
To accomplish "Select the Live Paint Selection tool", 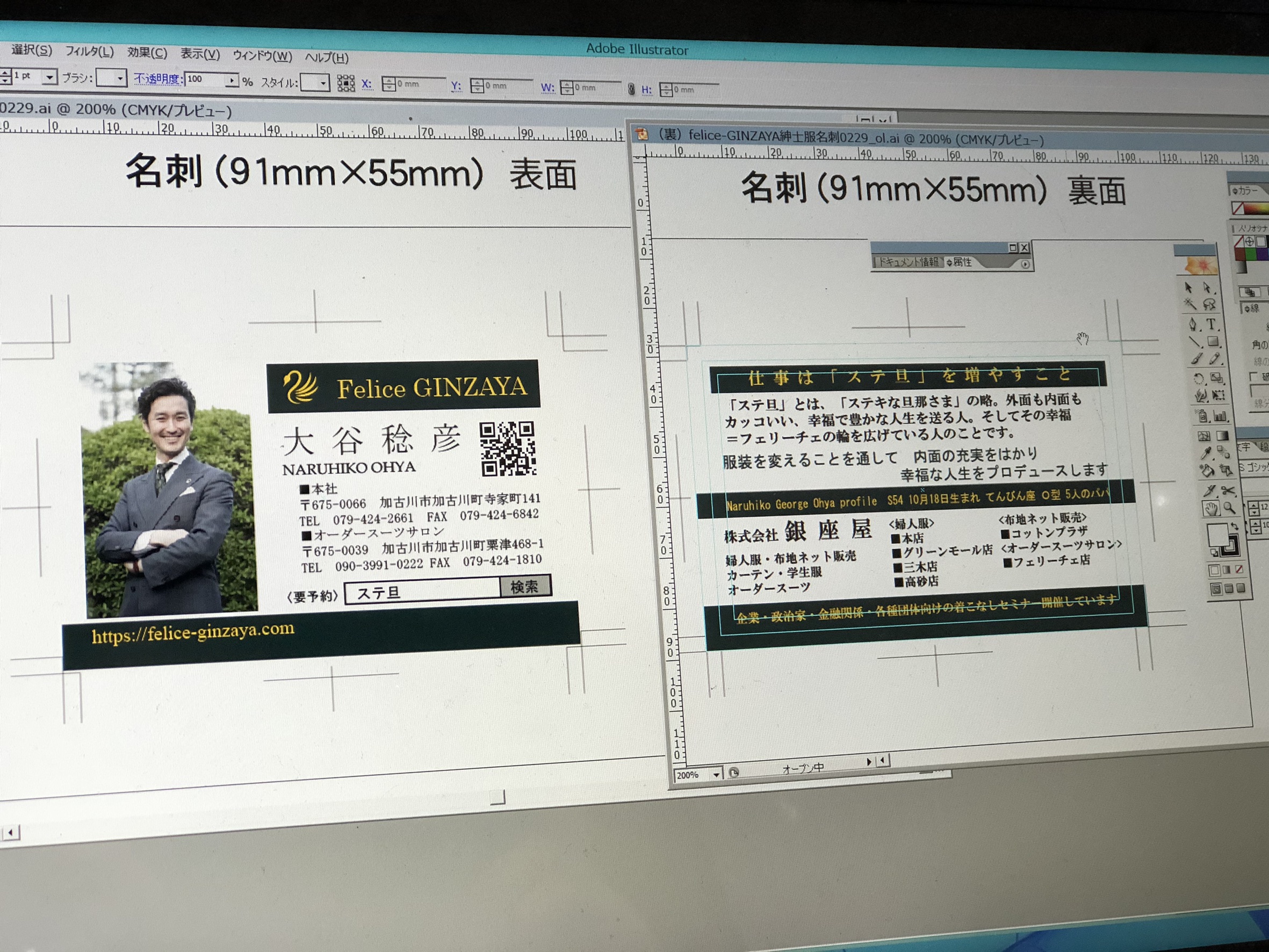I will click(1226, 471).
